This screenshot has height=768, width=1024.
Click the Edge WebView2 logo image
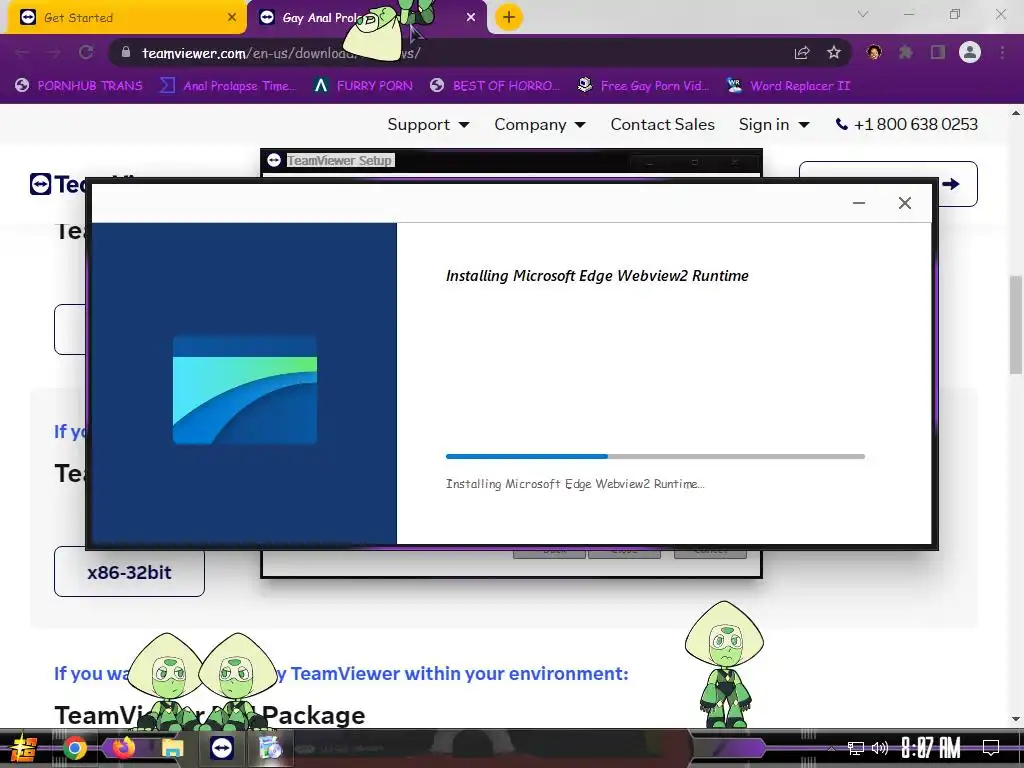245,390
